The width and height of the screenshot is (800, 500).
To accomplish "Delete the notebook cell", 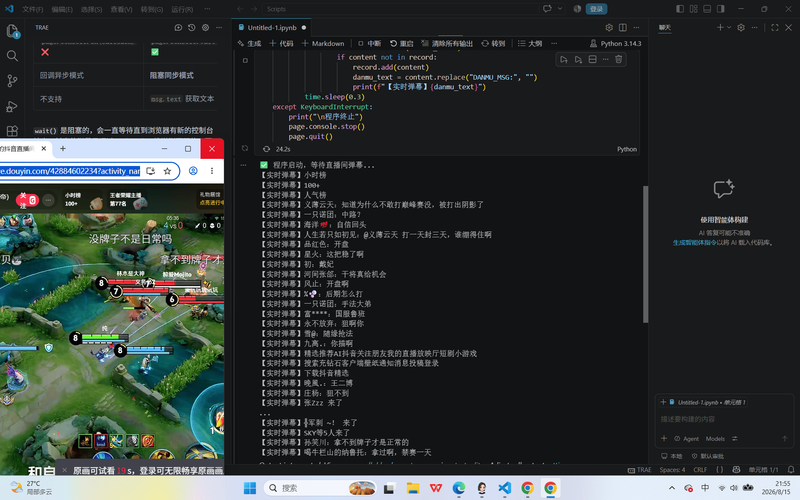I will coord(618,60).
